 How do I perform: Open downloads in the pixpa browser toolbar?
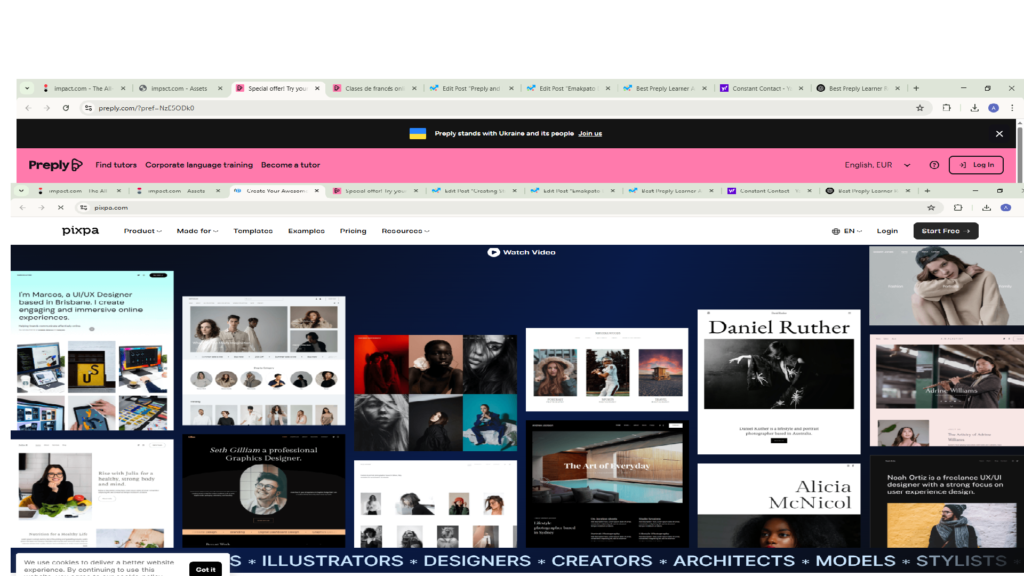[x=986, y=208]
